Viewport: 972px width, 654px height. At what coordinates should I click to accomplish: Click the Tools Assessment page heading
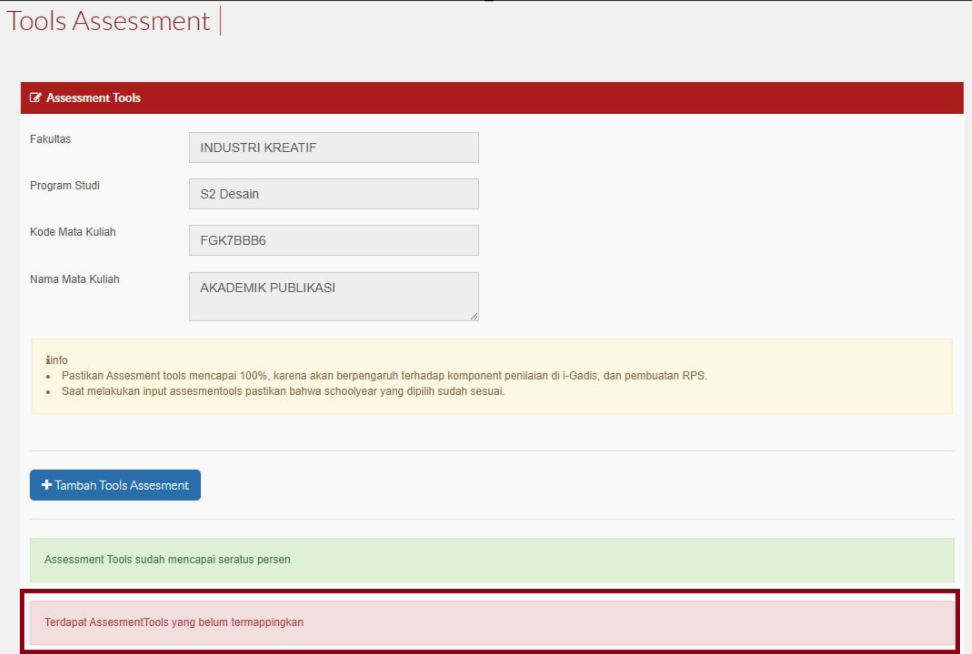(x=109, y=21)
